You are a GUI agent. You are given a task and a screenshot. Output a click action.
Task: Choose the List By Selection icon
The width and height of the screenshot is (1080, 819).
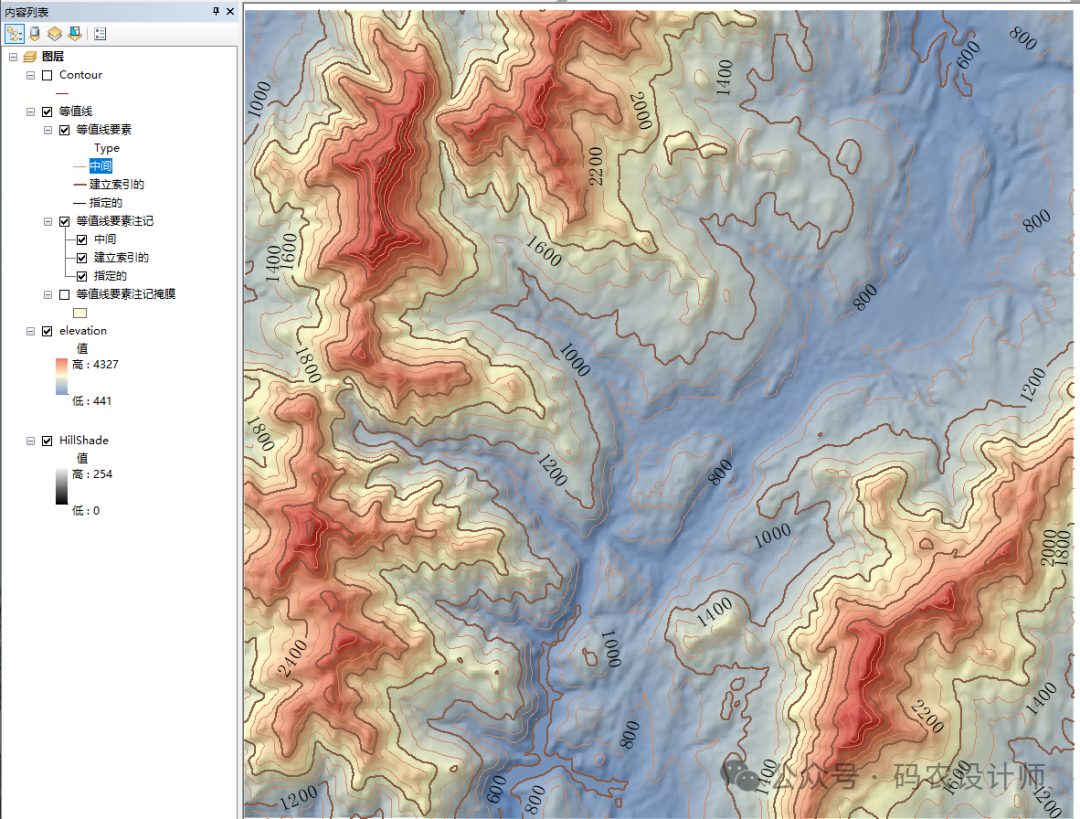pyautogui.click(x=74, y=33)
